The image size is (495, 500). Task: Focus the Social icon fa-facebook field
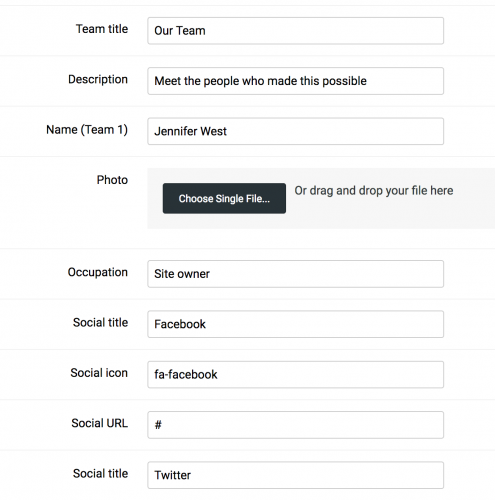coord(295,374)
